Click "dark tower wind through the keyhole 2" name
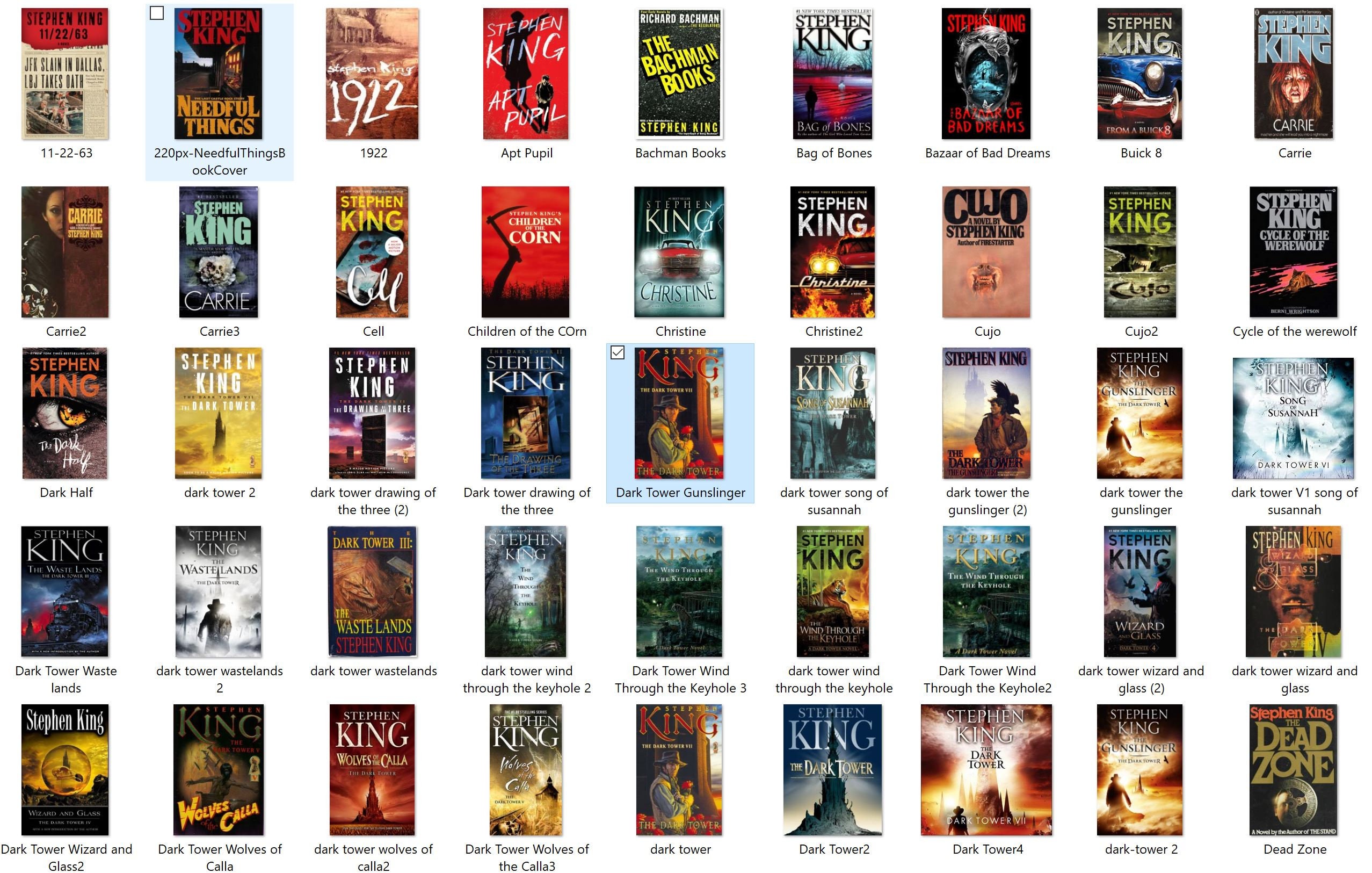This screenshot has width=1372, height=873. click(x=526, y=680)
